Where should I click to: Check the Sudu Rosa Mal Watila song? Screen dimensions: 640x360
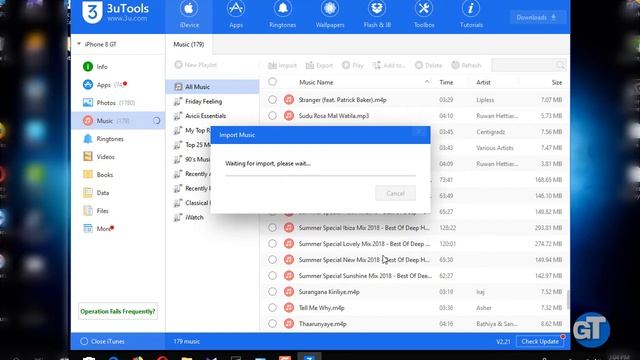pyautogui.click(x=272, y=116)
